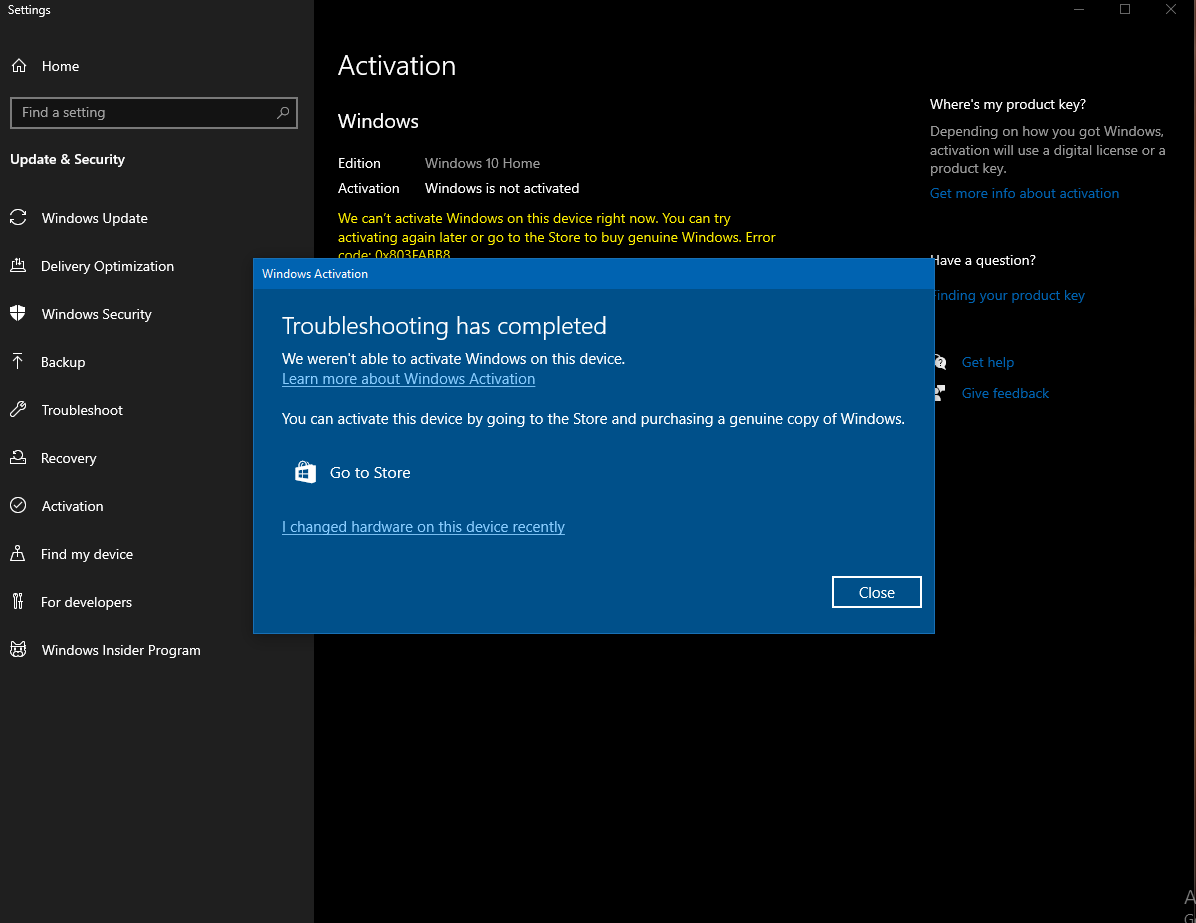
Task: Click the For developers tools icon
Action: [18, 602]
